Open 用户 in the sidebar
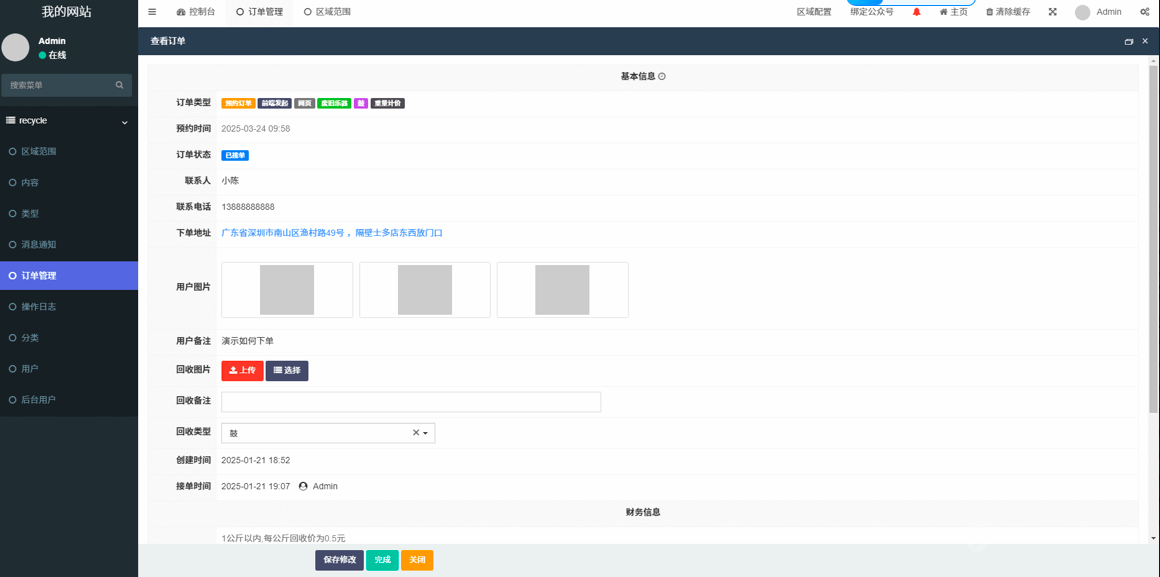Viewport: 1160px width, 577px height. tap(69, 369)
